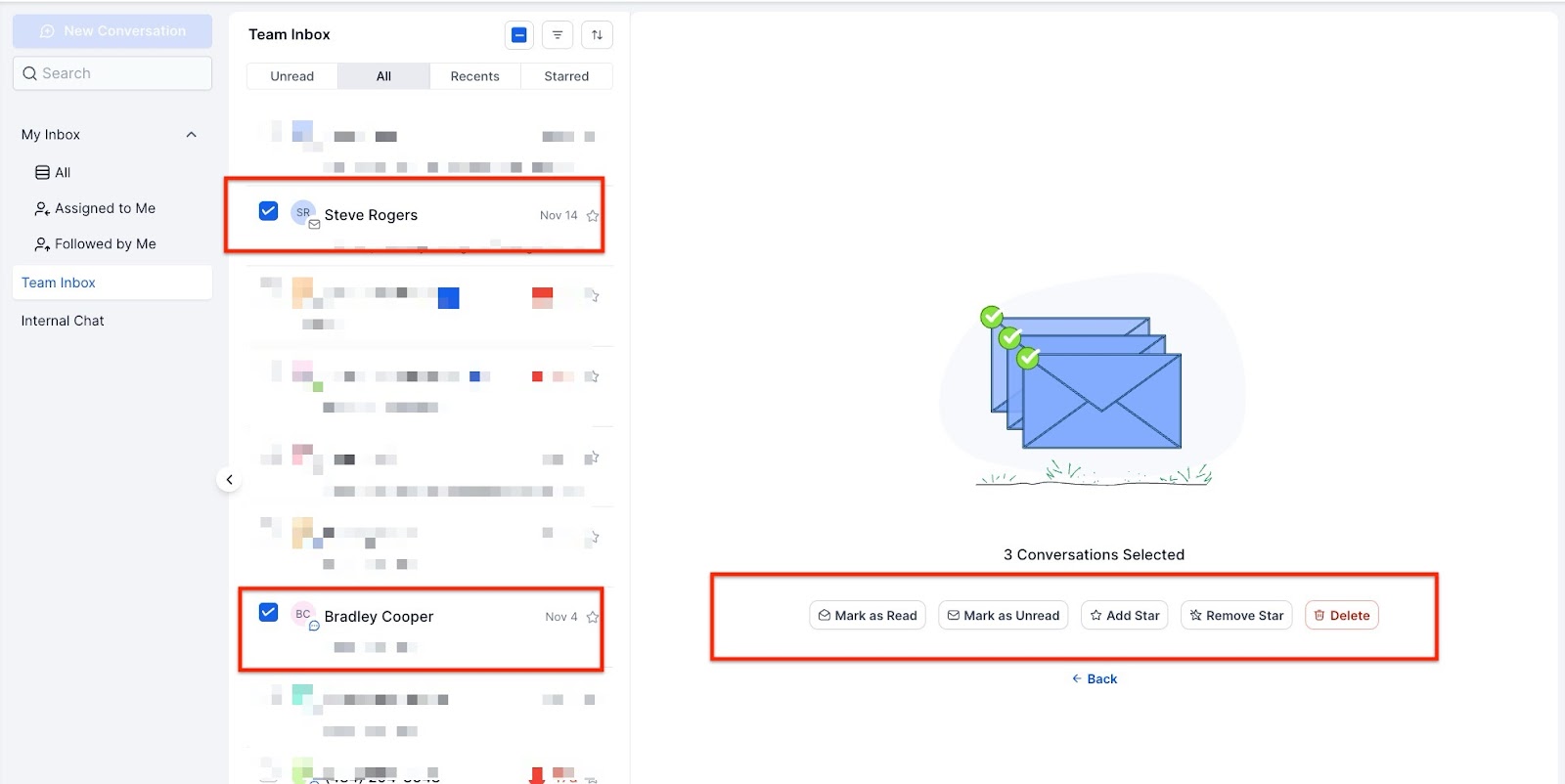Viewport: 1565px width, 784px height.
Task: Uncheck the Steve Rogers conversation checkbox
Action: click(x=268, y=211)
